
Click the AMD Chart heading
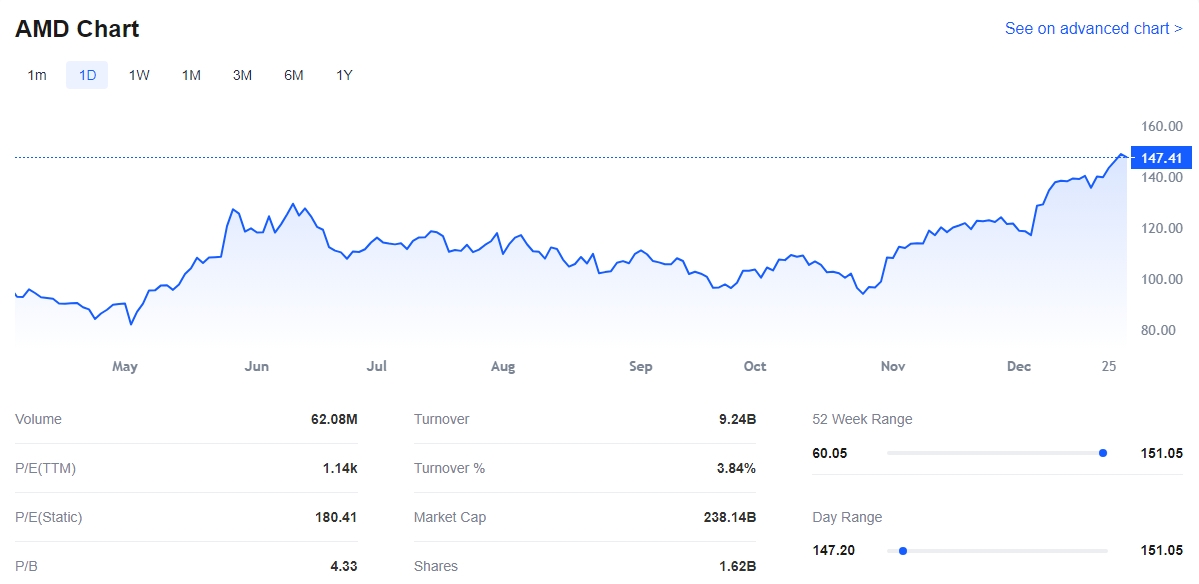pos(77,29)
